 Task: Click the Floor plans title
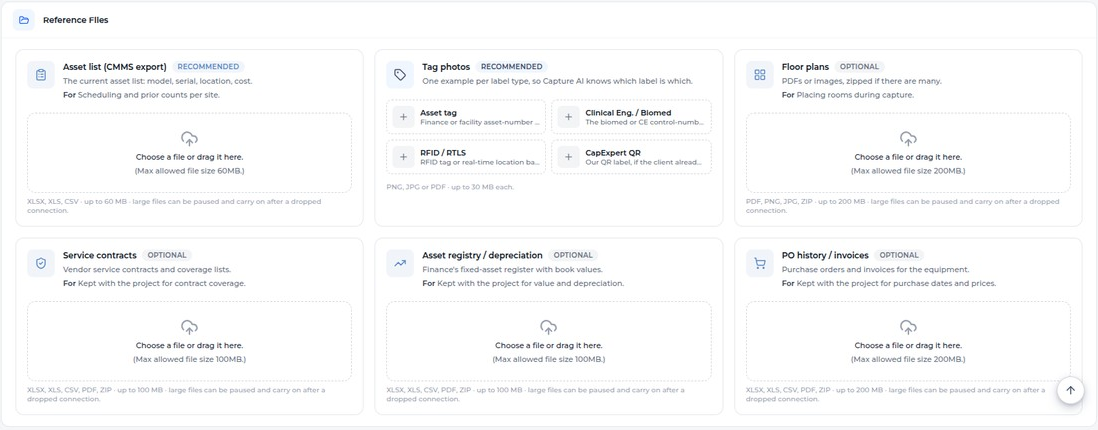[805, 67]
